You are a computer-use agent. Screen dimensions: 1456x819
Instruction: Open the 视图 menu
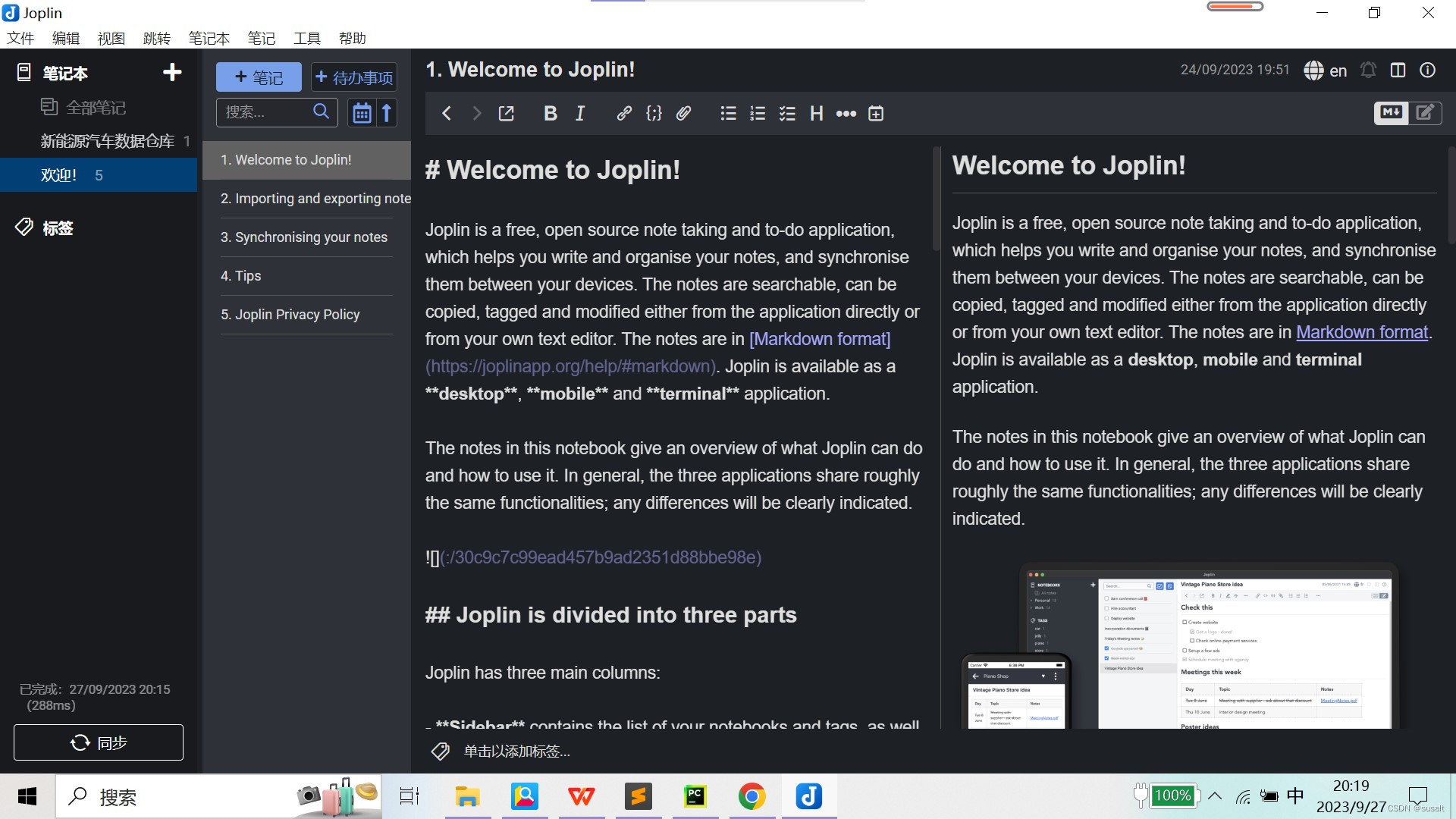(x=111, y=38)
